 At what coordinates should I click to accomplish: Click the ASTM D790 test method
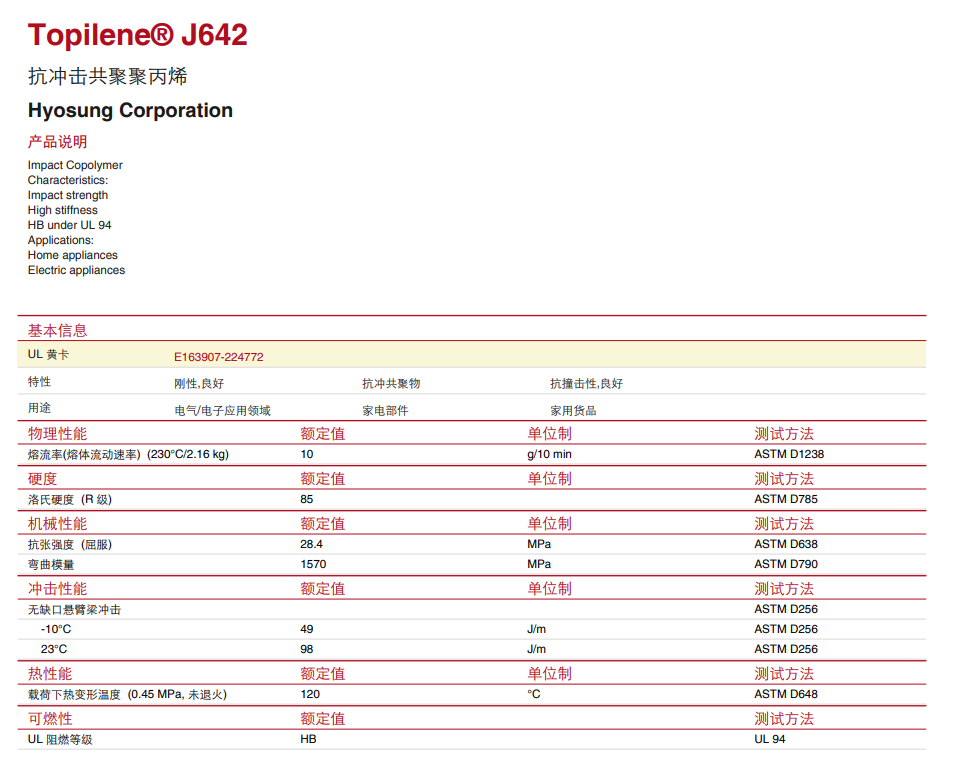(786, 564)
